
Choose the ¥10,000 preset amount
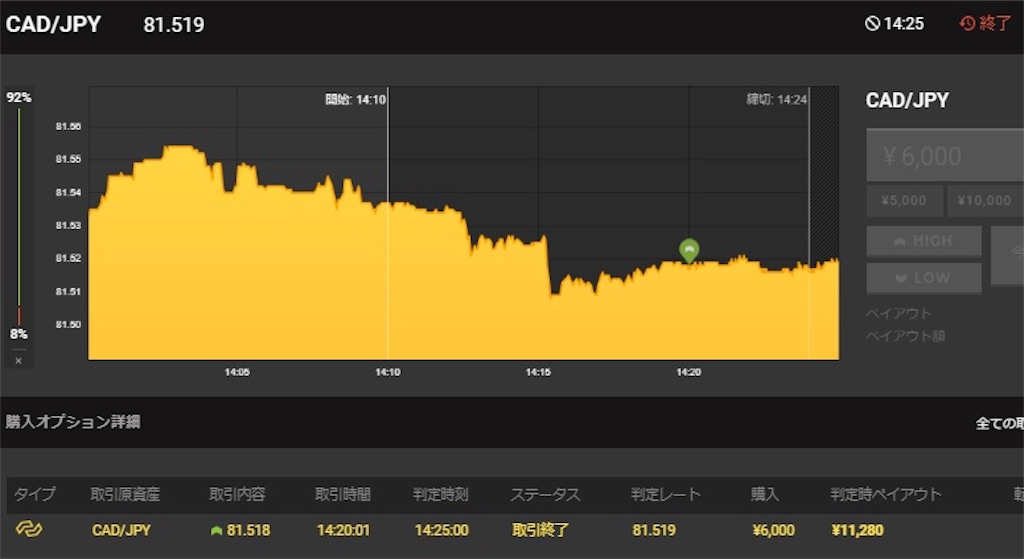pyautogui.click(x=985, y=200)
